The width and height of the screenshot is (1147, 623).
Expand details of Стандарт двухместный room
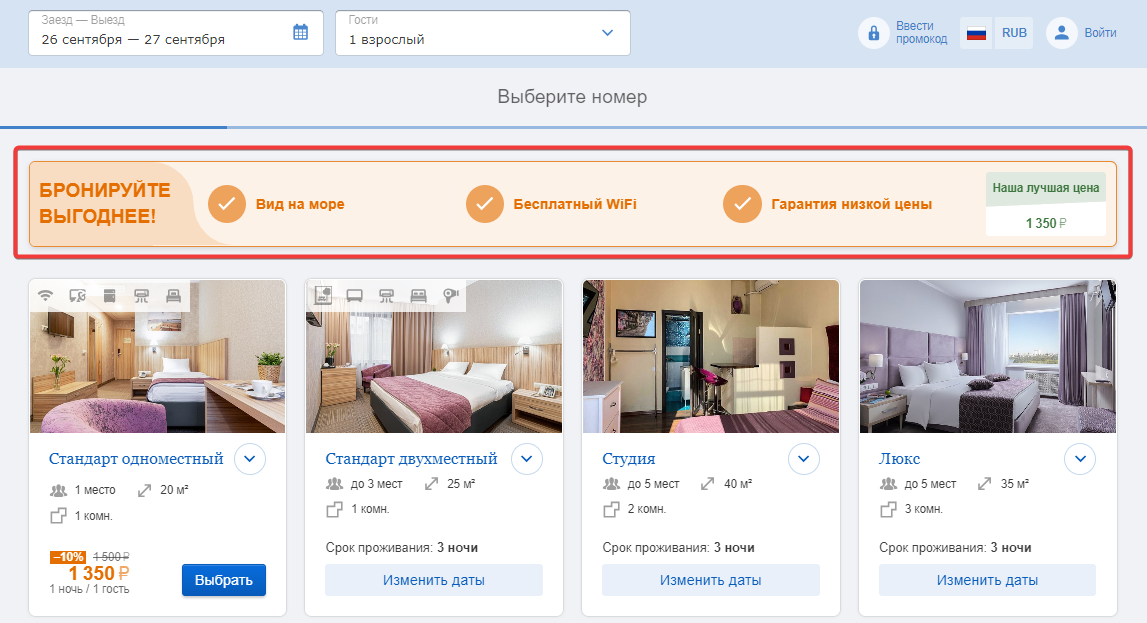click(527, 459)
